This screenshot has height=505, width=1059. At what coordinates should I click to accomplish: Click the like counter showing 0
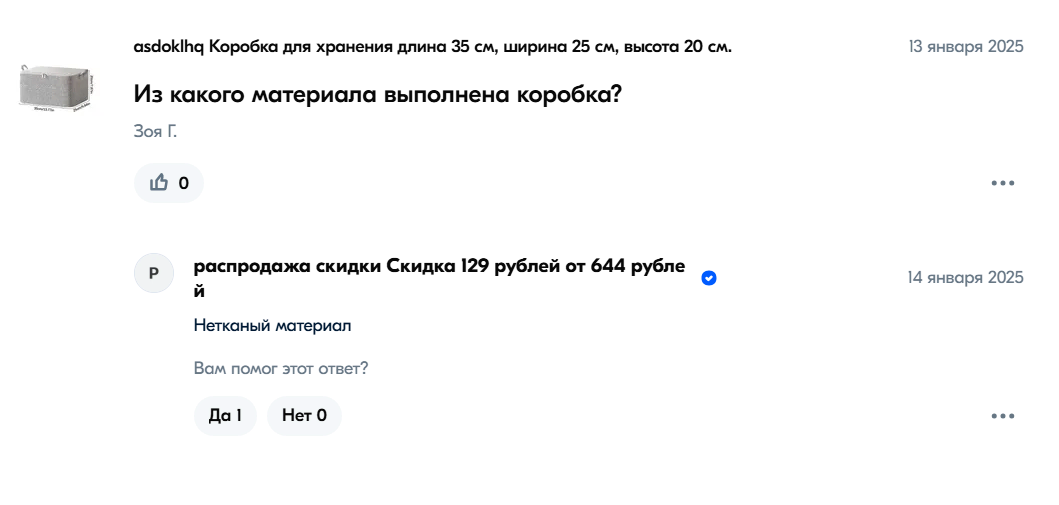[184, 183]
